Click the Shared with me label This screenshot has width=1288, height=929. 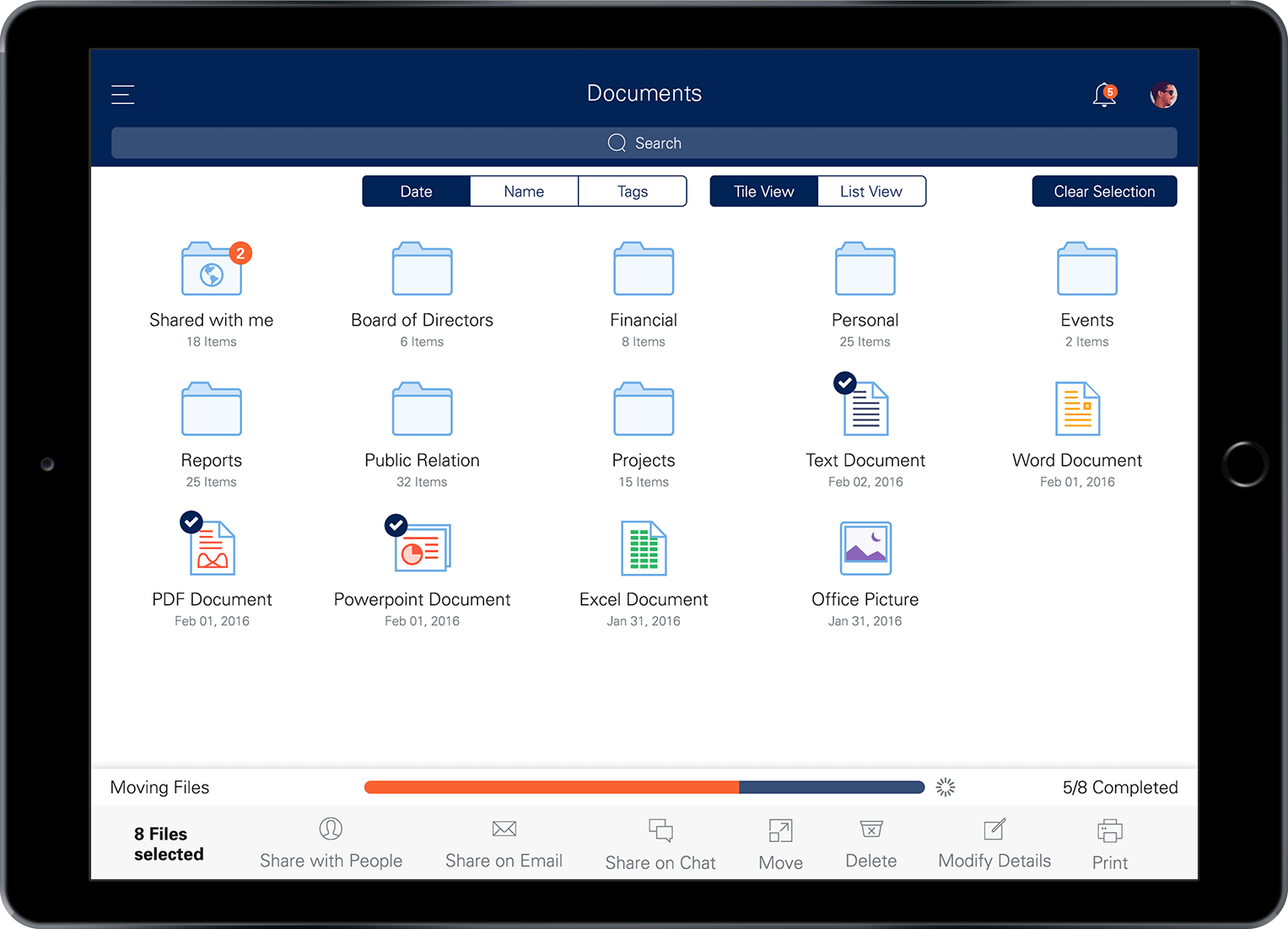[x=212, y=320]
